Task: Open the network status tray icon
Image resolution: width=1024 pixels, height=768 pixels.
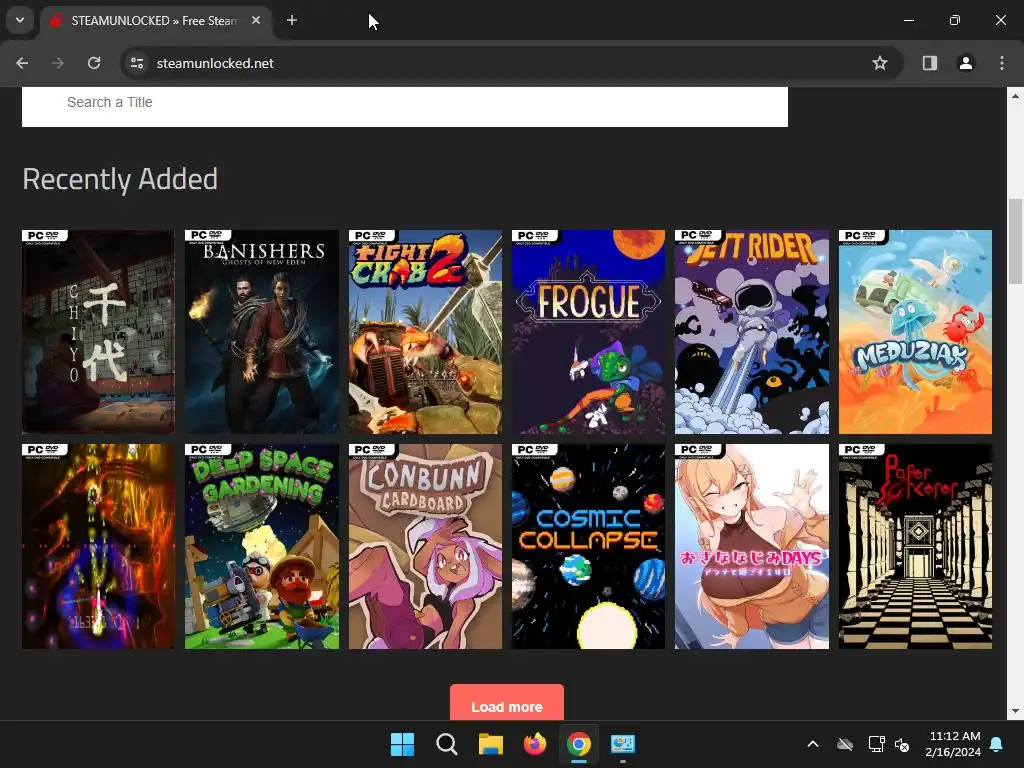Action: click(876, 744)
